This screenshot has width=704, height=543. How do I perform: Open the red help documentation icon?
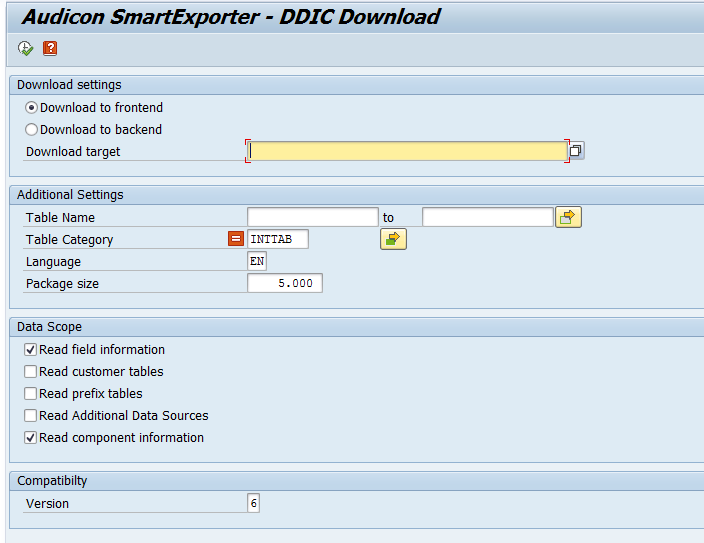click(50, 48)
